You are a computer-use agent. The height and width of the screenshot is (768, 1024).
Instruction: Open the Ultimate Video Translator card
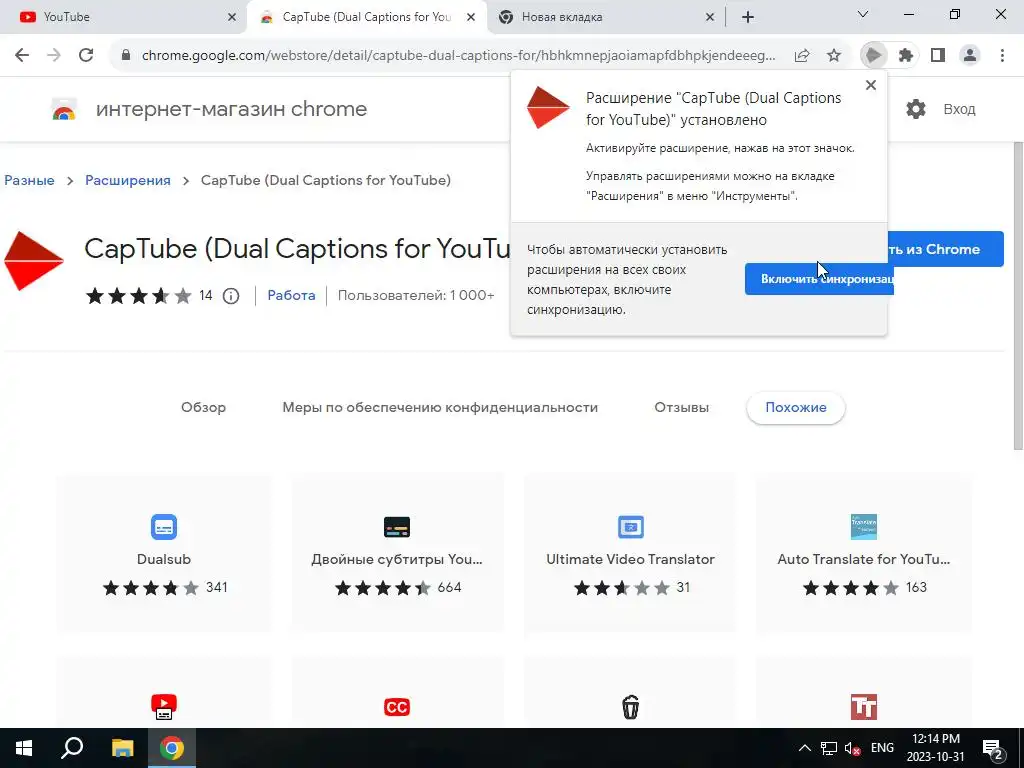(630, 552)
